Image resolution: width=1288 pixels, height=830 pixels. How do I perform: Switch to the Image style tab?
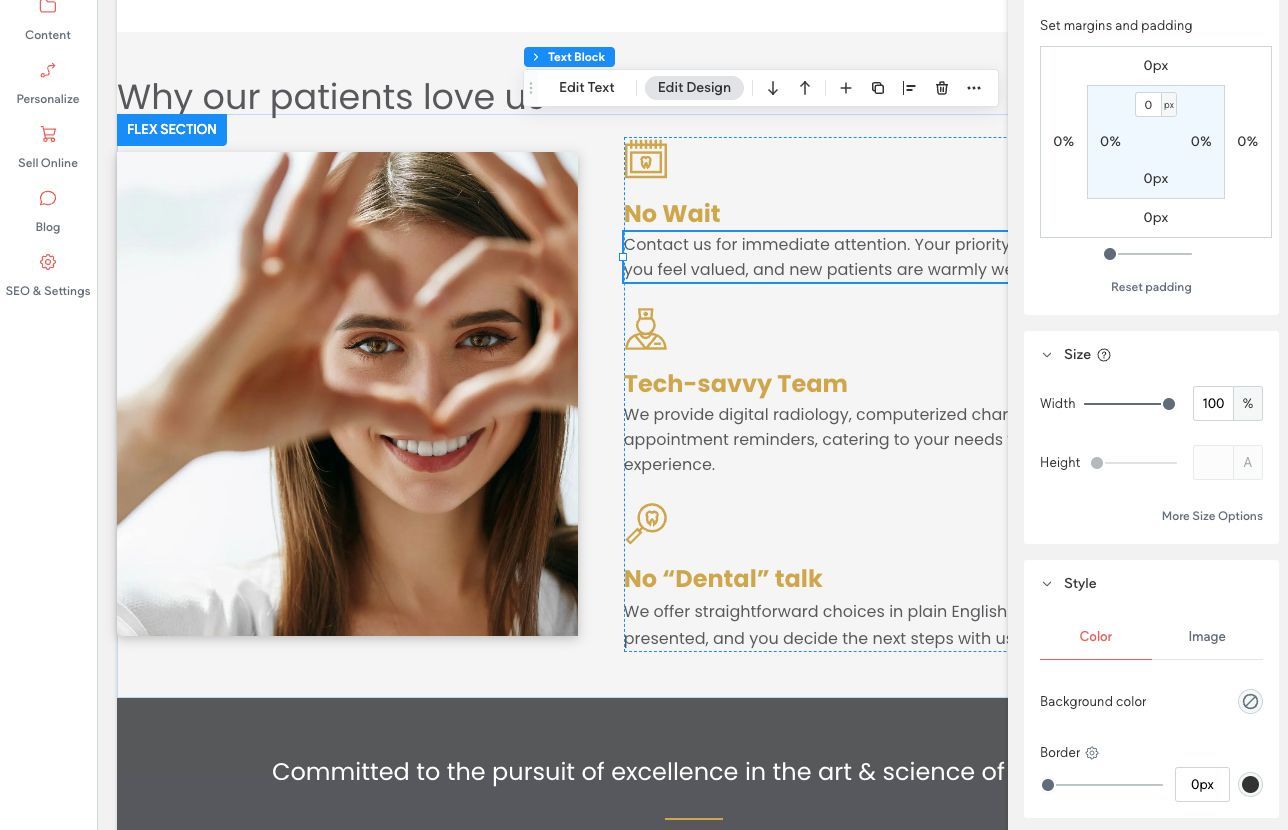pos(1207,637)
